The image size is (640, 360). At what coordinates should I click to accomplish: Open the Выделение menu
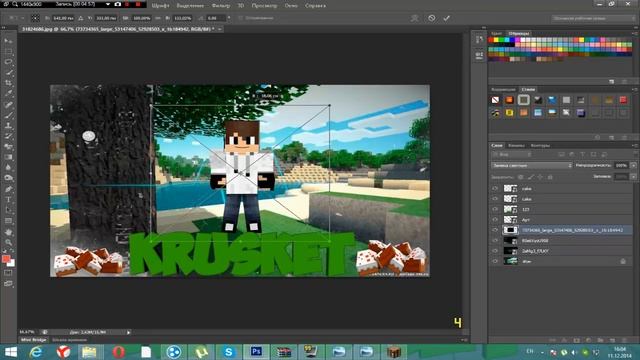(190, 6)
